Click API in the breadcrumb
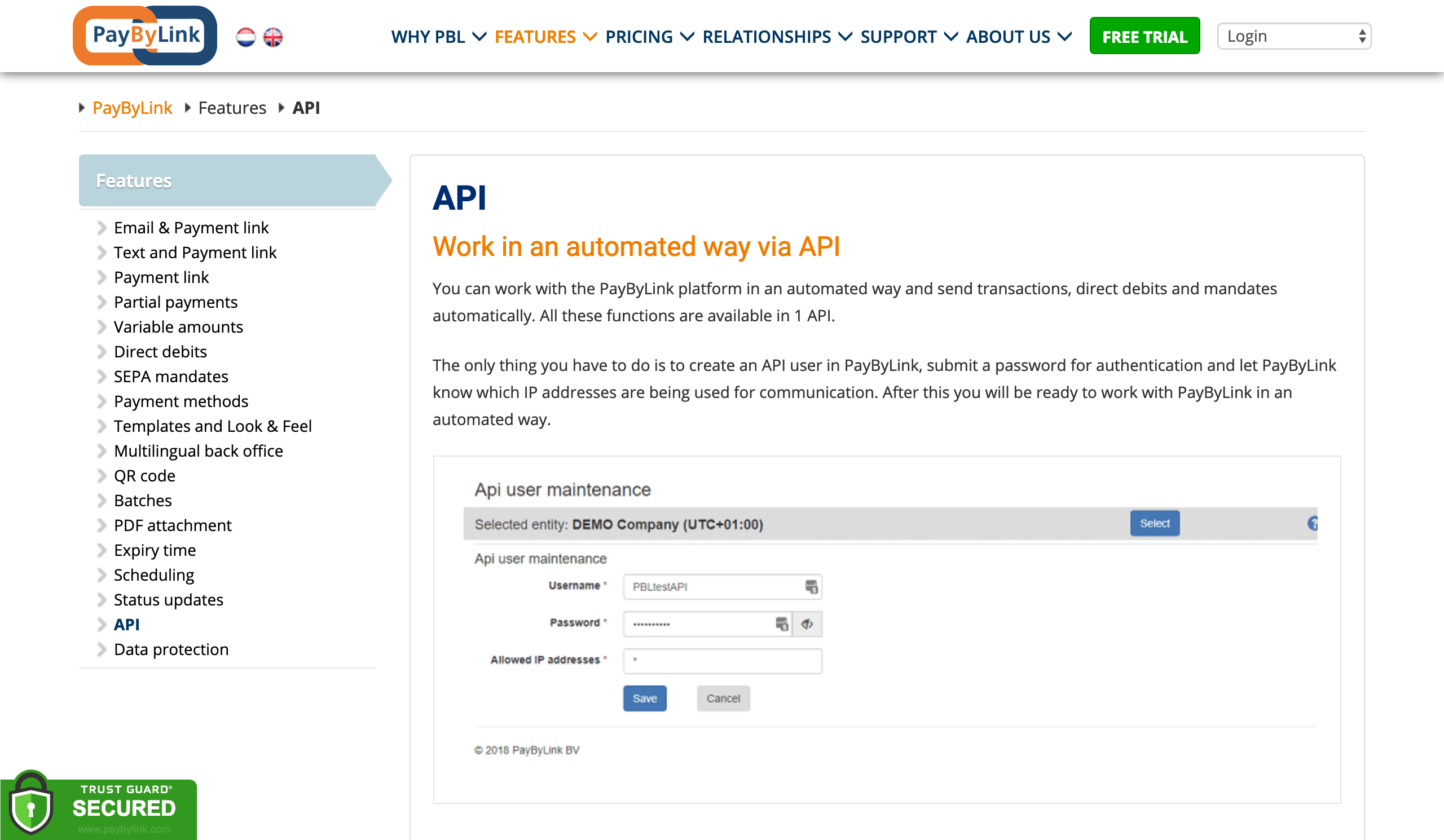 (306, 108)
